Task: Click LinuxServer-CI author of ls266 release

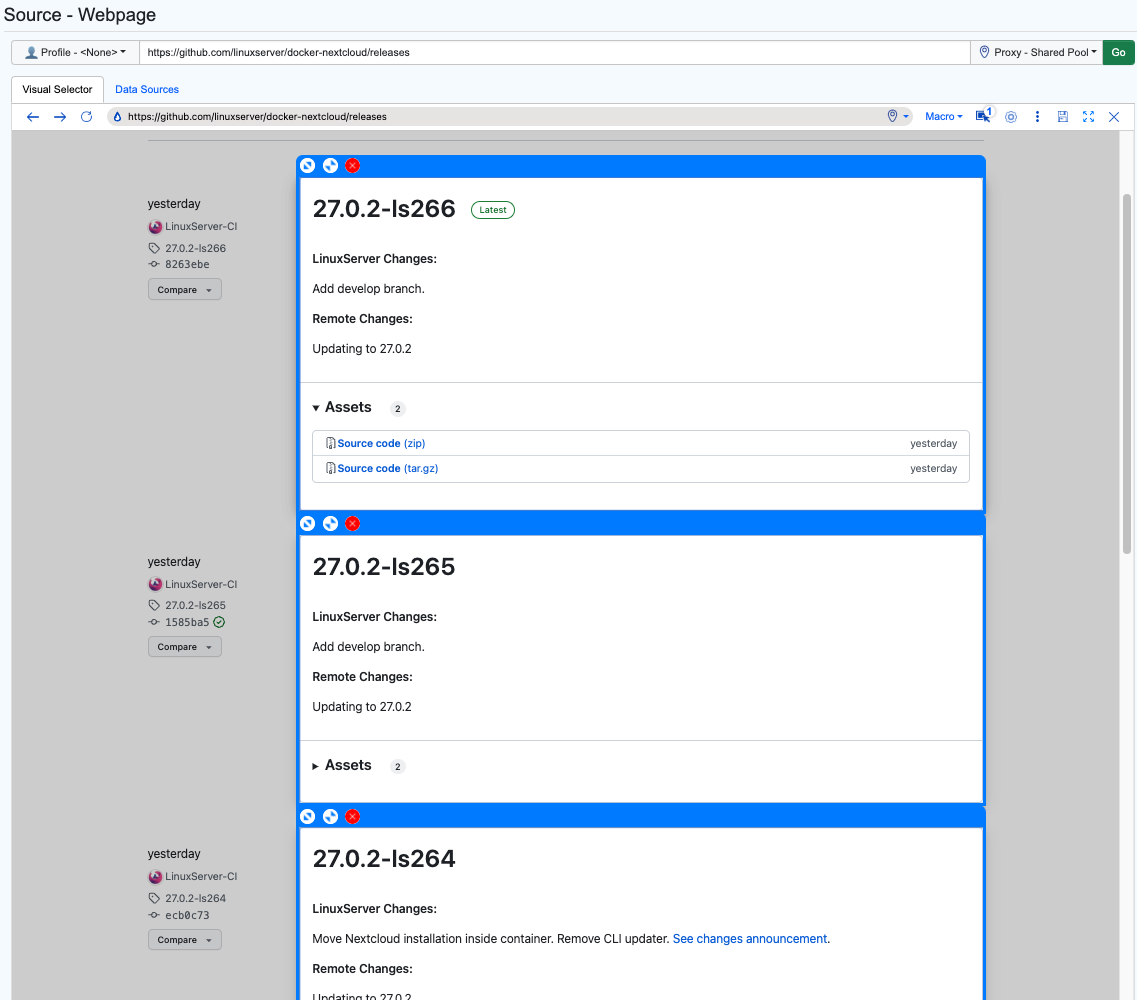Action: (201, 226)
